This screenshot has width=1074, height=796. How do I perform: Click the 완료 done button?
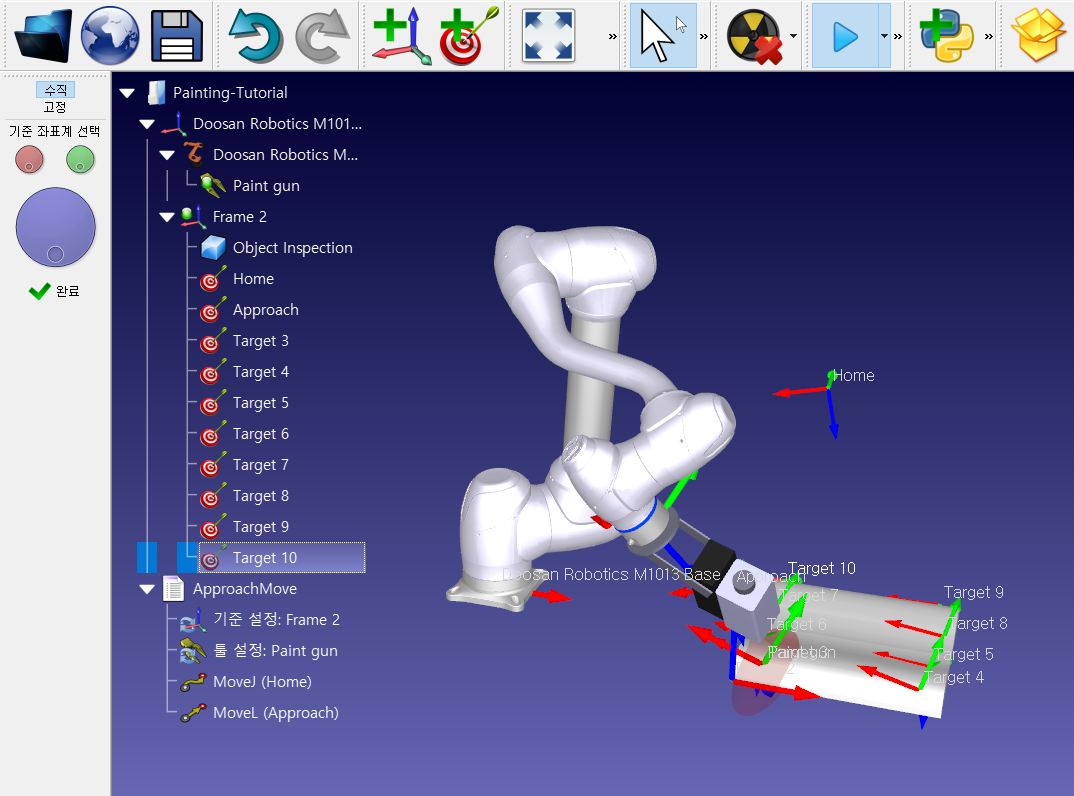[x=55, y=291]
